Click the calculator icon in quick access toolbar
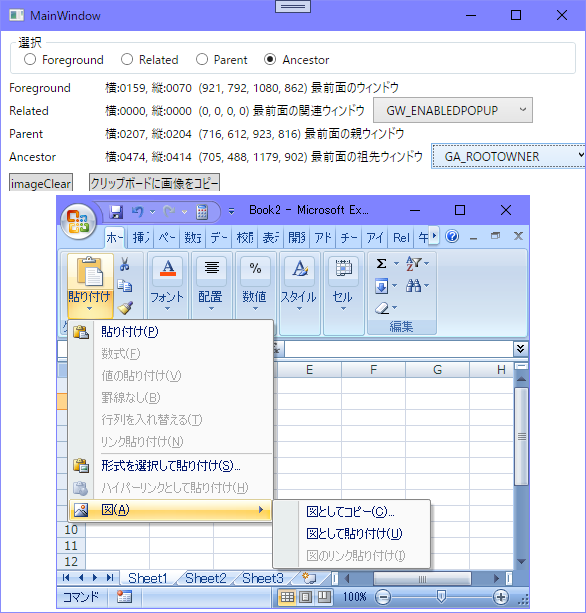 point(202,212)
